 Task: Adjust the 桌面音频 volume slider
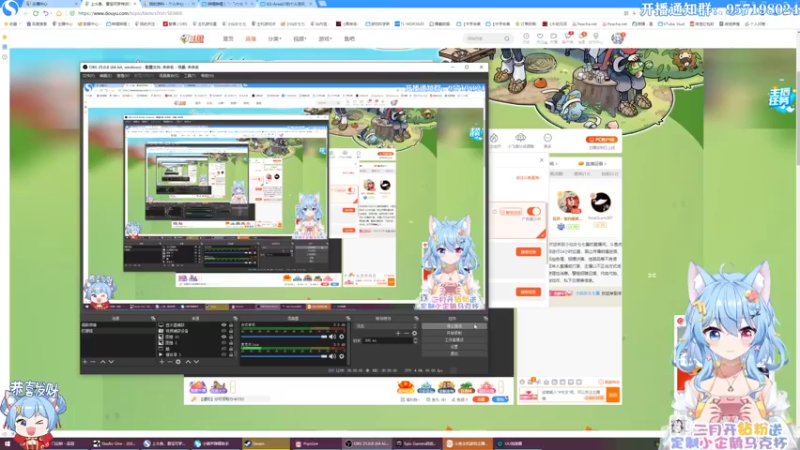(x=284, y=337)
